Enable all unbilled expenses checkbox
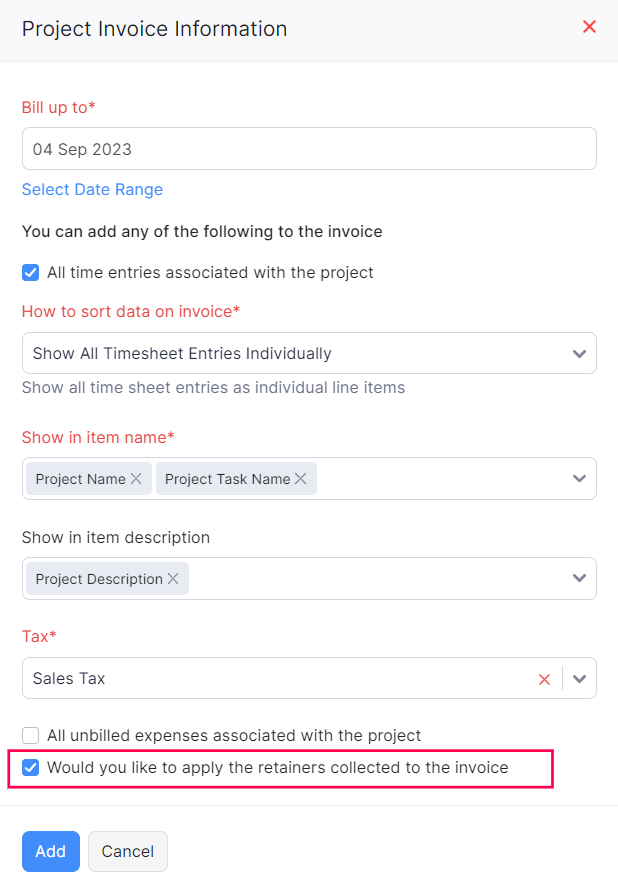The width and height of the screenshot is (618, 894). point(30,735)
